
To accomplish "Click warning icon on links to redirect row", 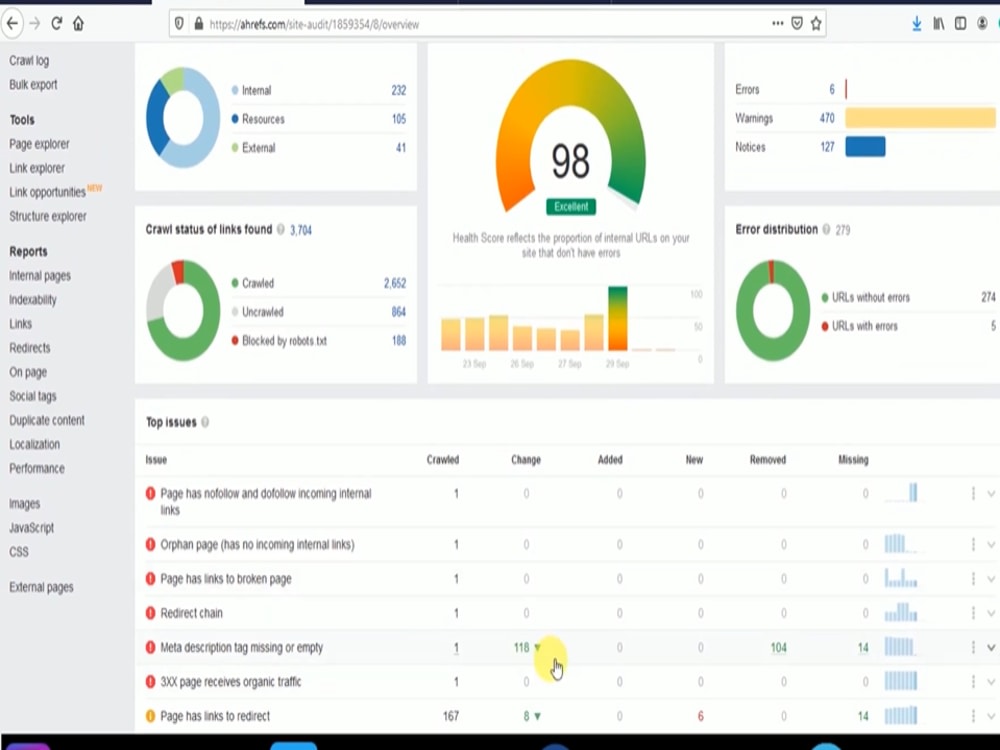I will point(151,716).
